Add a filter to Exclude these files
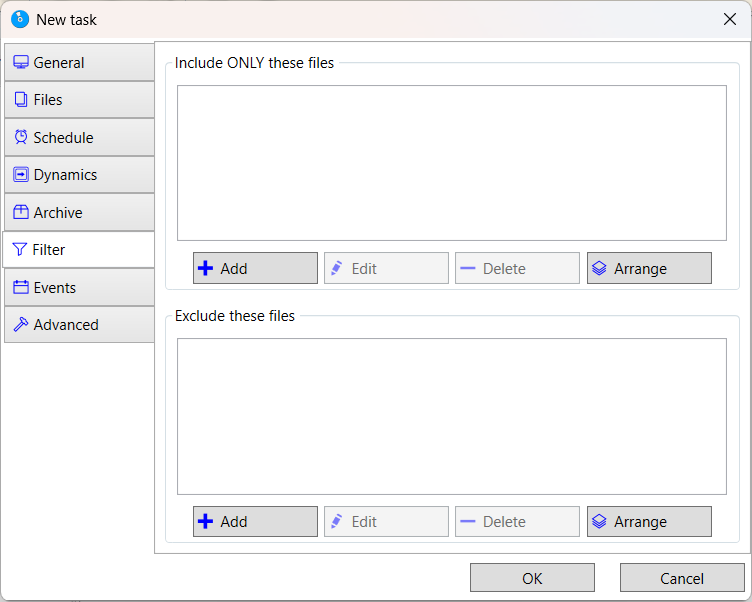752x602 pixels. [255, 521]
